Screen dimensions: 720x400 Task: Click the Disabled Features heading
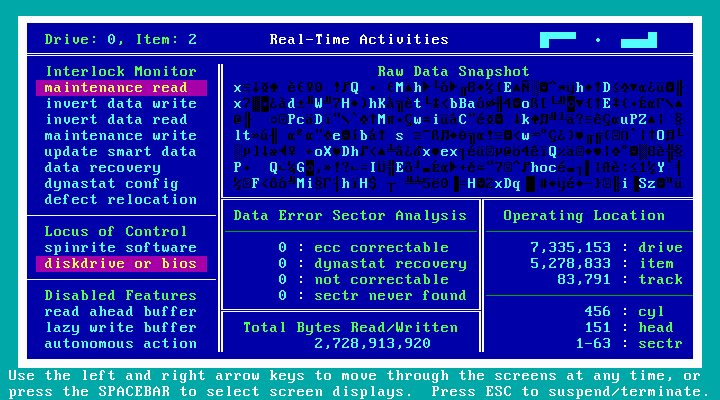121,295
